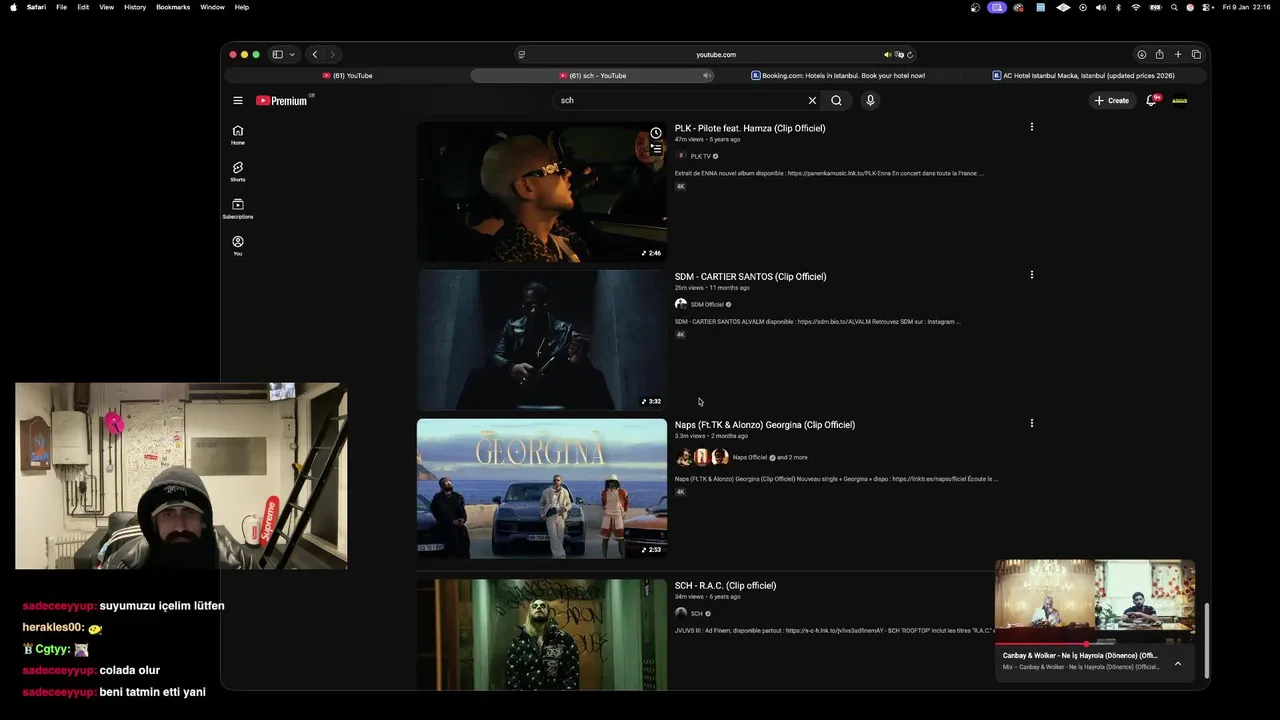The width and height of the screenshot is (1280, 720).
Task: Go back in Safari history
Action: 315,55
